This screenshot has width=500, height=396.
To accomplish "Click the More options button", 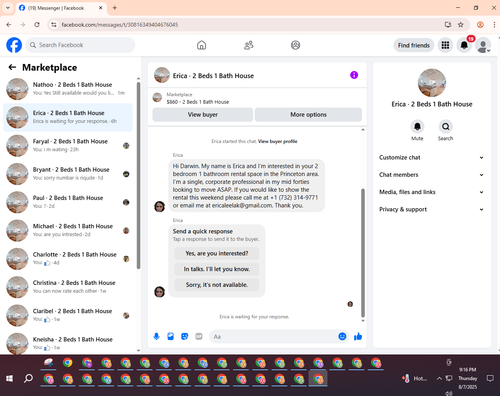I will click(x=308, y=115).
